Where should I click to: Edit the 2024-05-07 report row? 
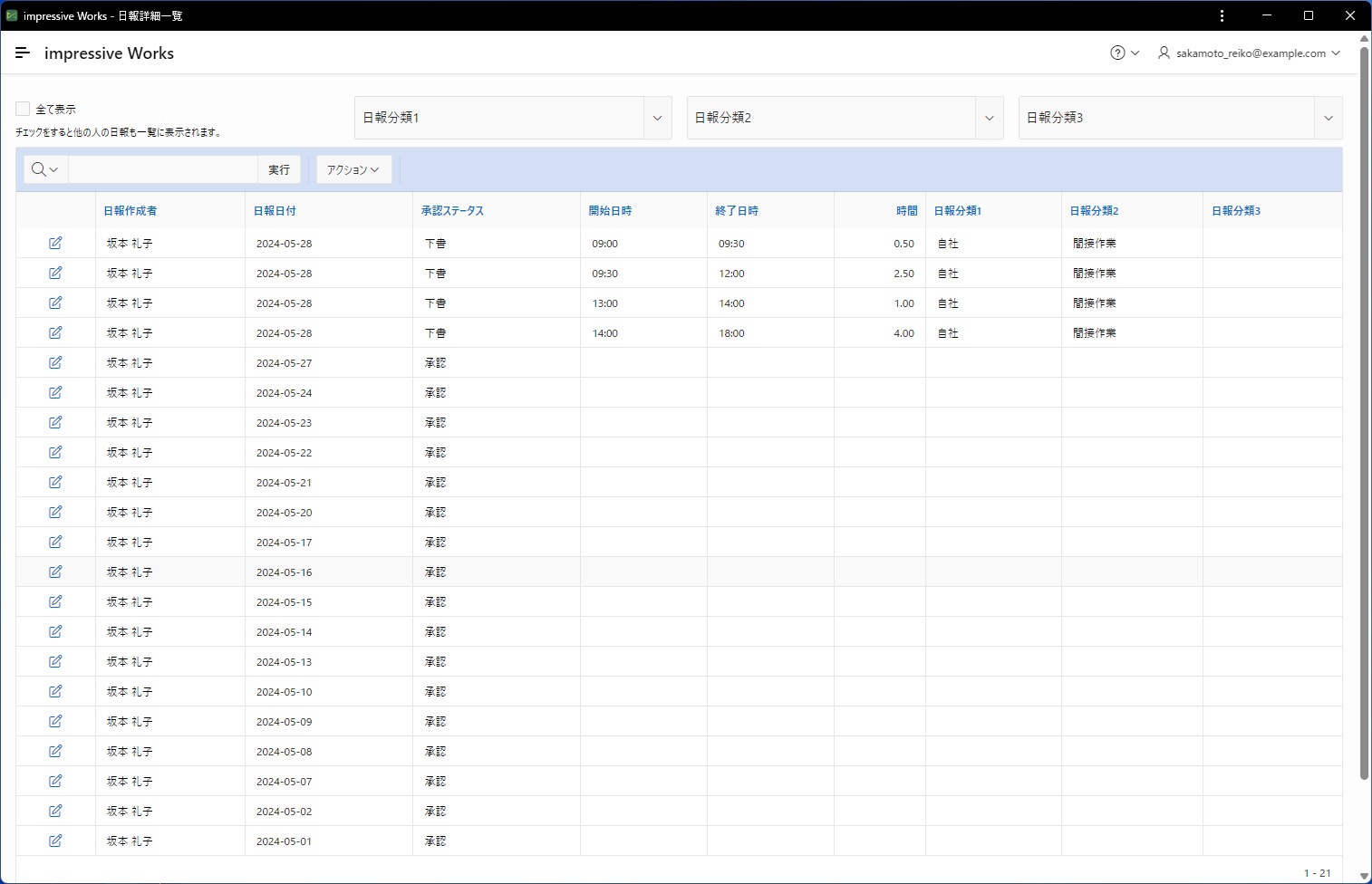tap(55, 781)
